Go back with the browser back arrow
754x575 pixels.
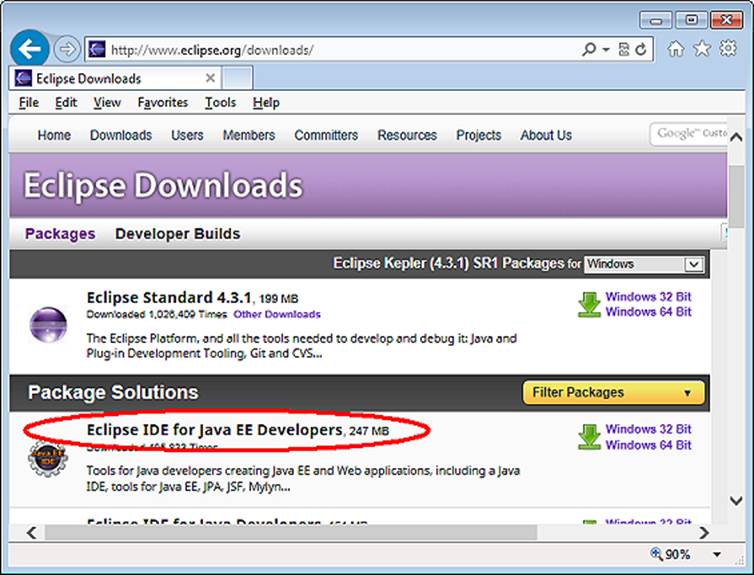(x=29, y=49)
